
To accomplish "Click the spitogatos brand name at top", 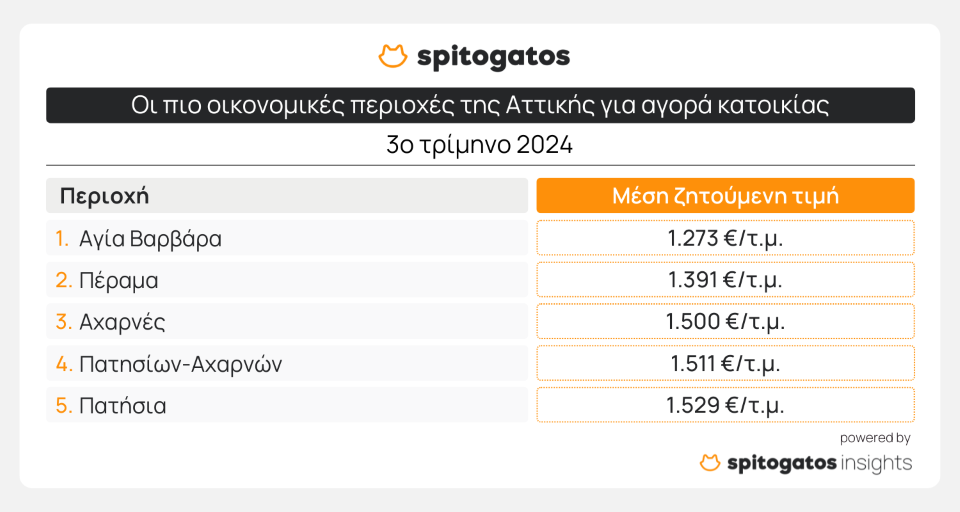I will pyautogui.click(x=493, y=56).
